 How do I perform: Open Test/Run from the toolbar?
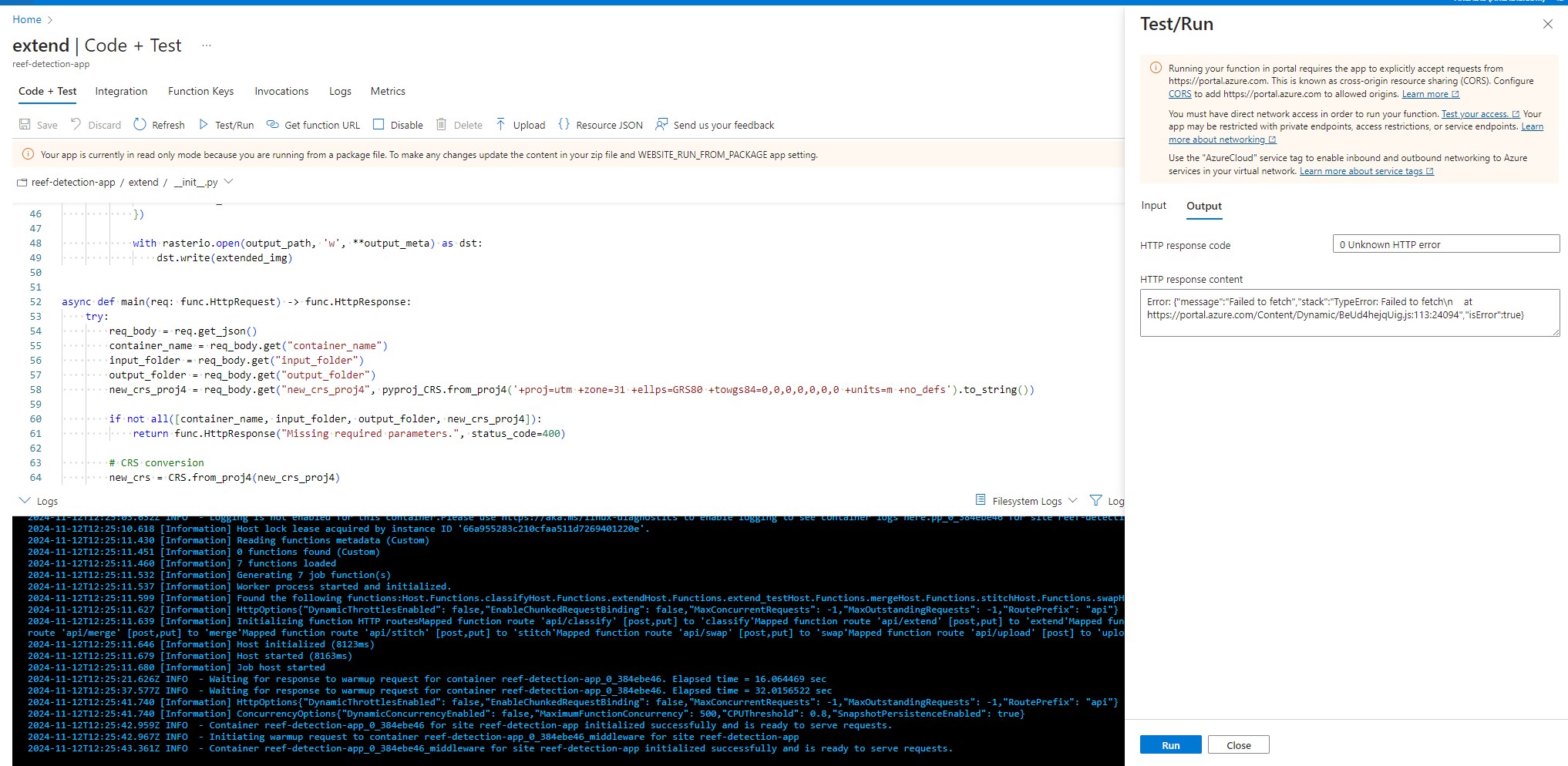[226, 125]
